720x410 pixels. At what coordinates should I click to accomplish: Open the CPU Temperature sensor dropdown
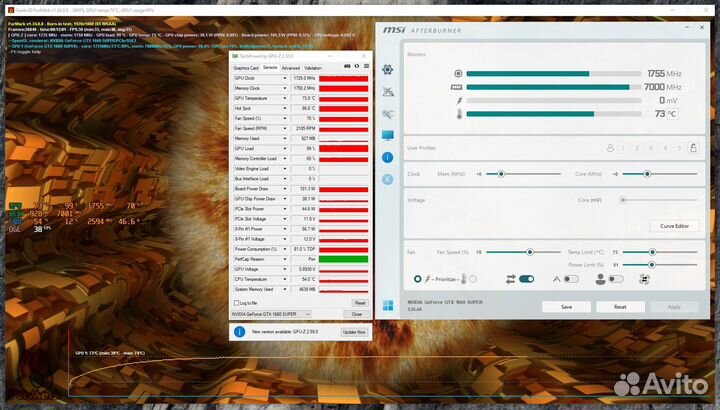(285, 280)
